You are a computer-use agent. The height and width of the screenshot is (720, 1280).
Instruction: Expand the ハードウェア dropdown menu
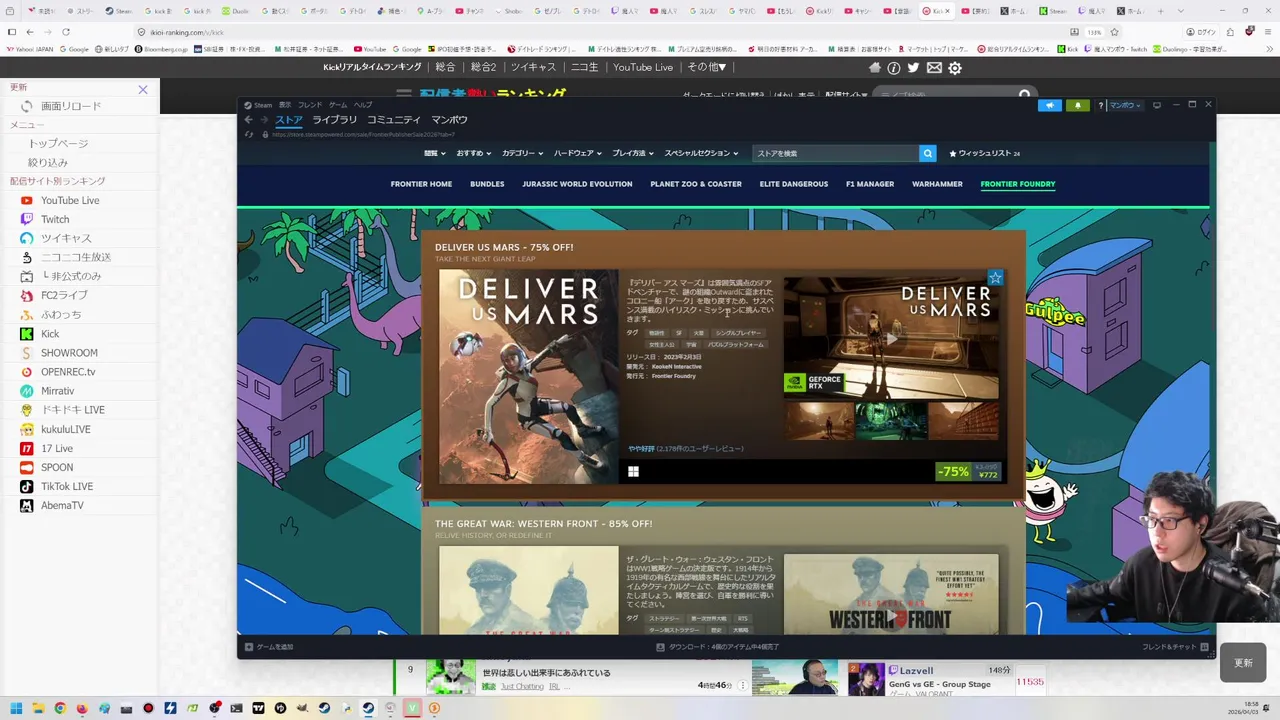578,153
